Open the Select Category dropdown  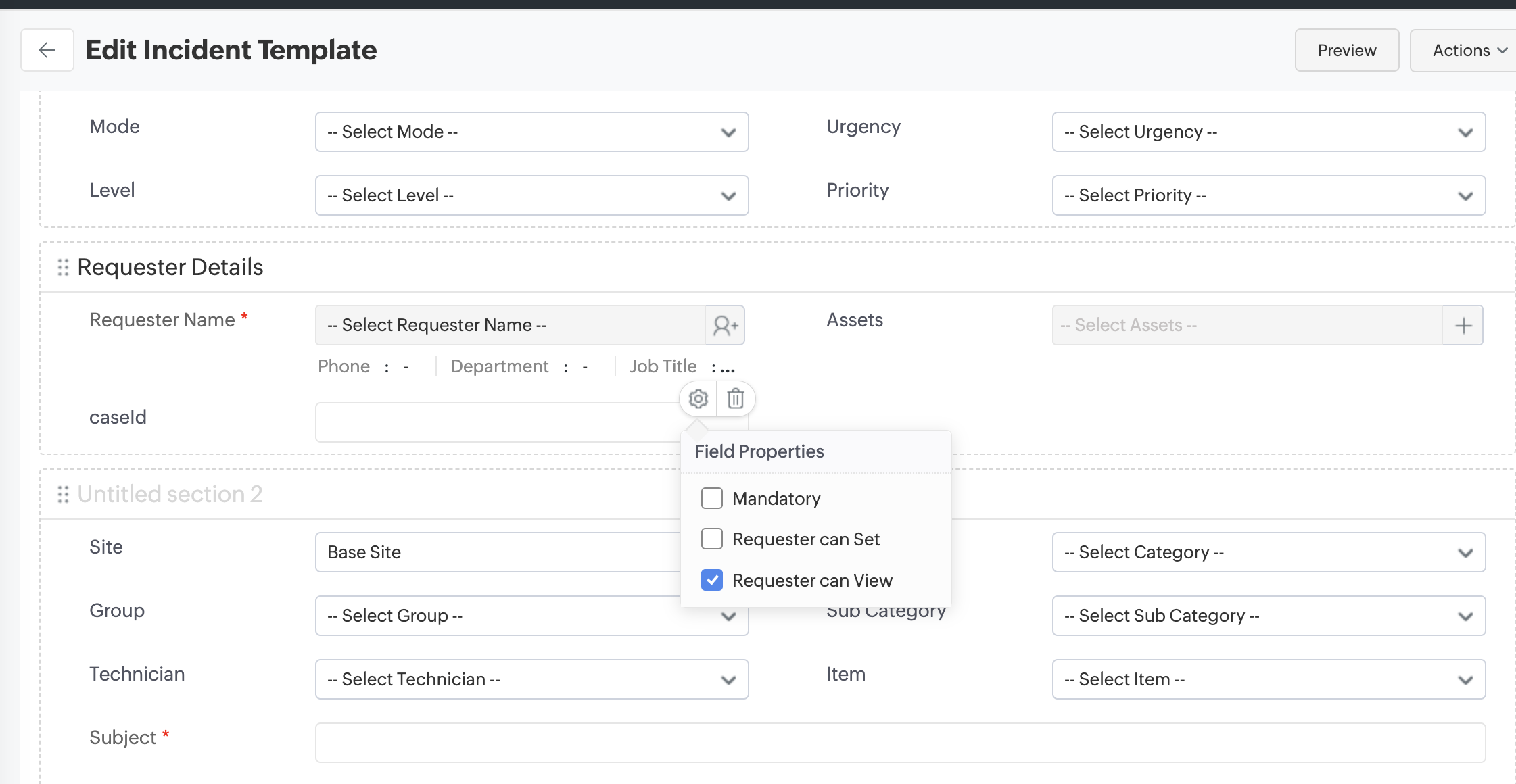pyautogui.click(x=1269, y=552)
